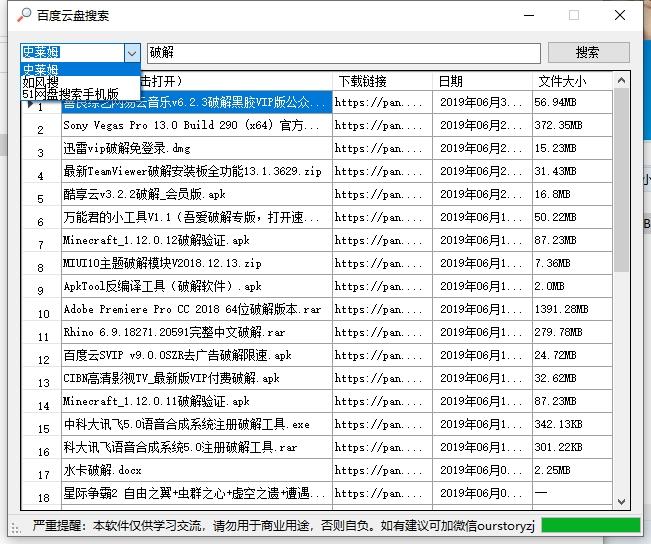Viewport: 651px width, 544px height.
Task: Click the keyword input field containing 破解
Action: click(344, 53)
